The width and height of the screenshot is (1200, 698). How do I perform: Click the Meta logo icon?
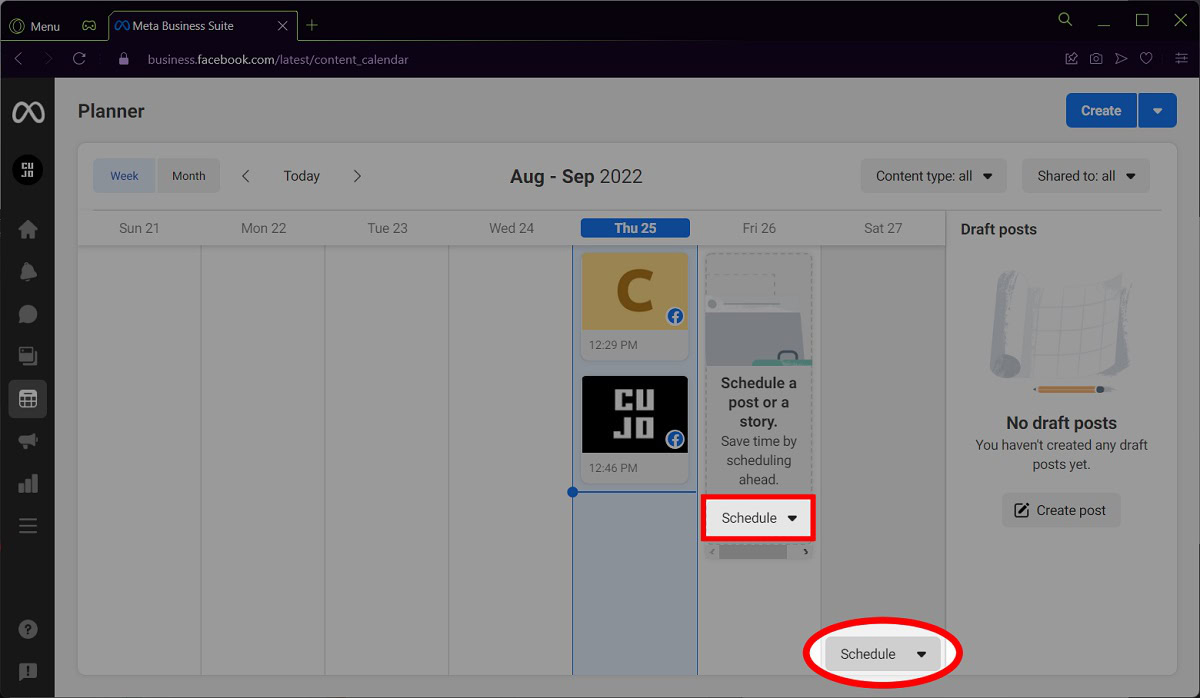(x=27, y=113)
